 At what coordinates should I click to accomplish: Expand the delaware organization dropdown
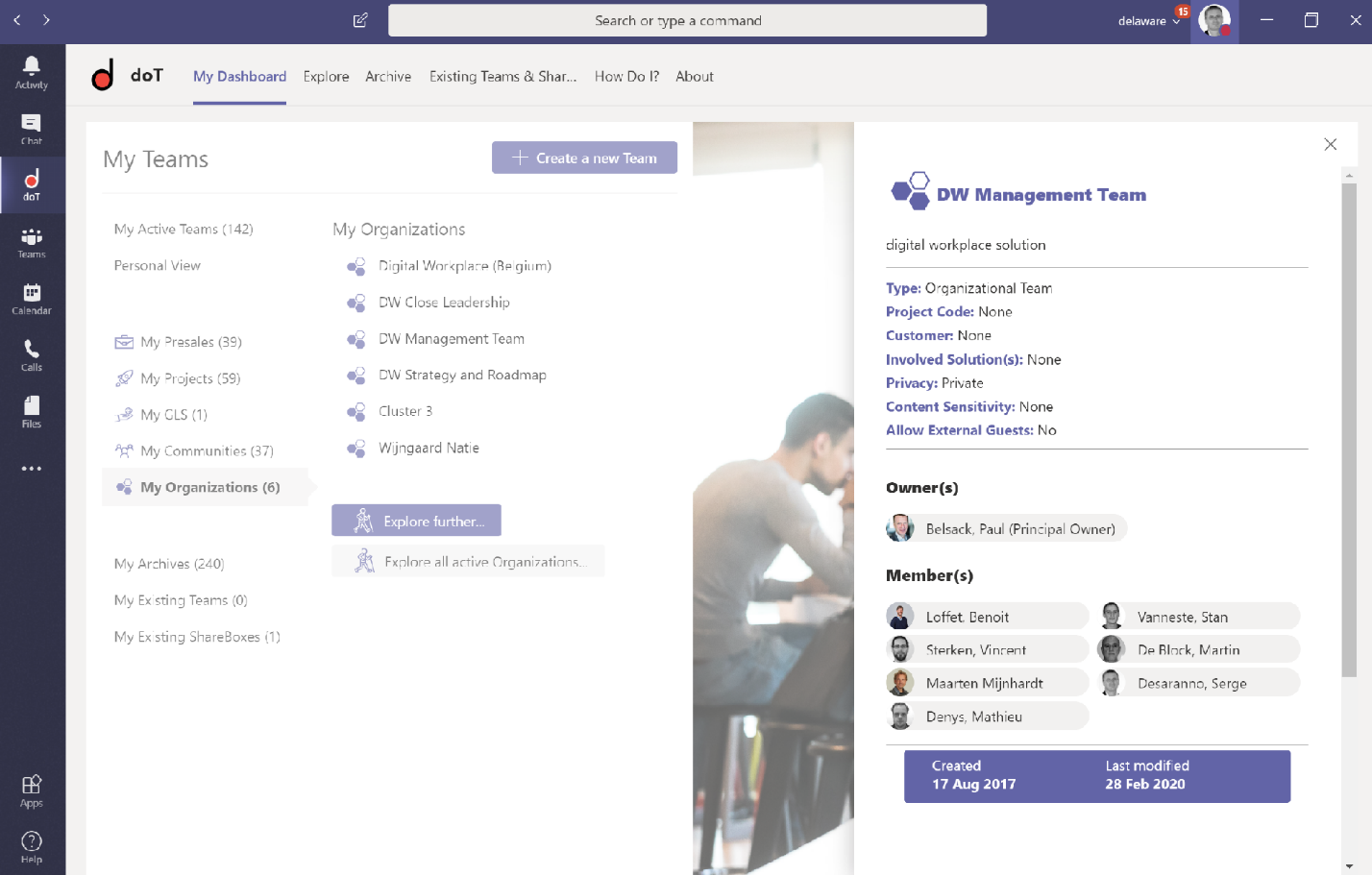[x=1149, y=21]
